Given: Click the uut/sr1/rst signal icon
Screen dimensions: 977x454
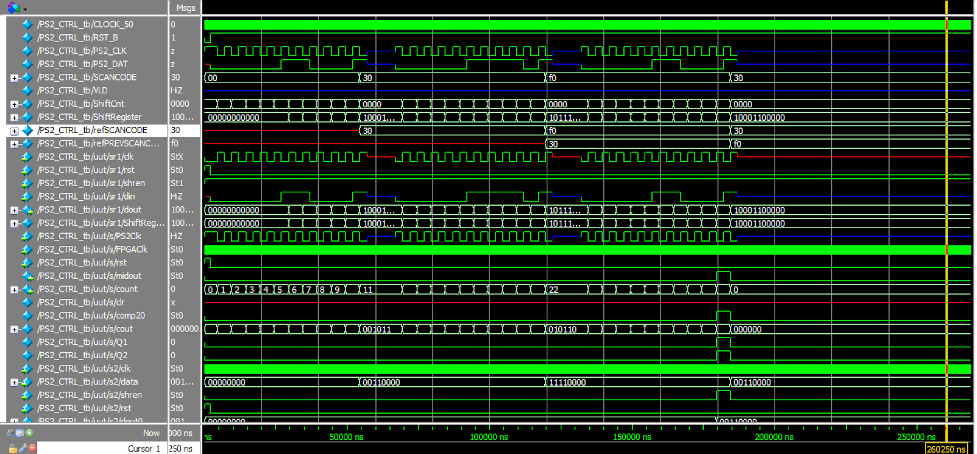Looking at the screenshot, I should click(x=27, y=169).
